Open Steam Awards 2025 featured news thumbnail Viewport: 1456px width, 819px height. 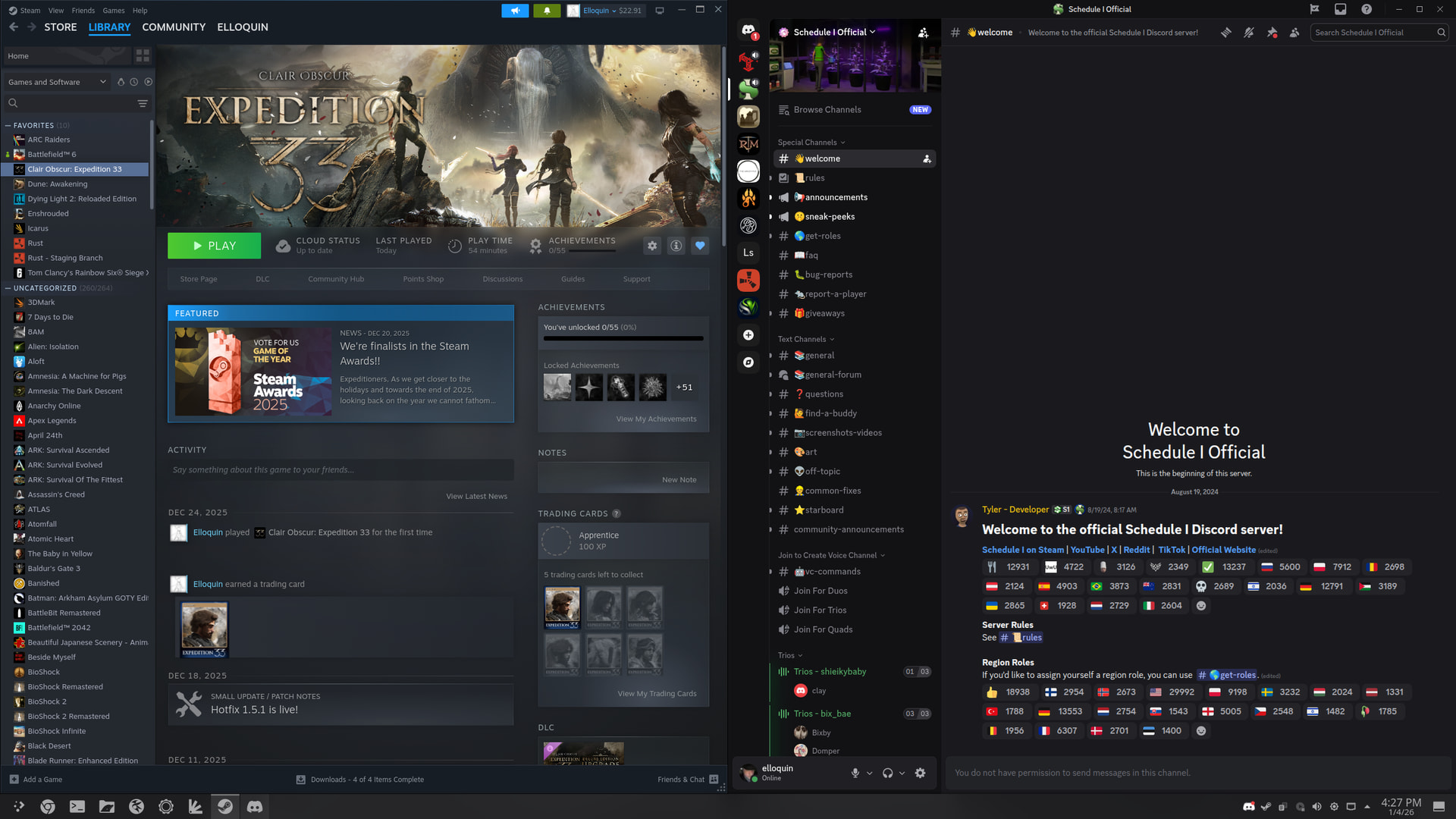pos(253,372)
